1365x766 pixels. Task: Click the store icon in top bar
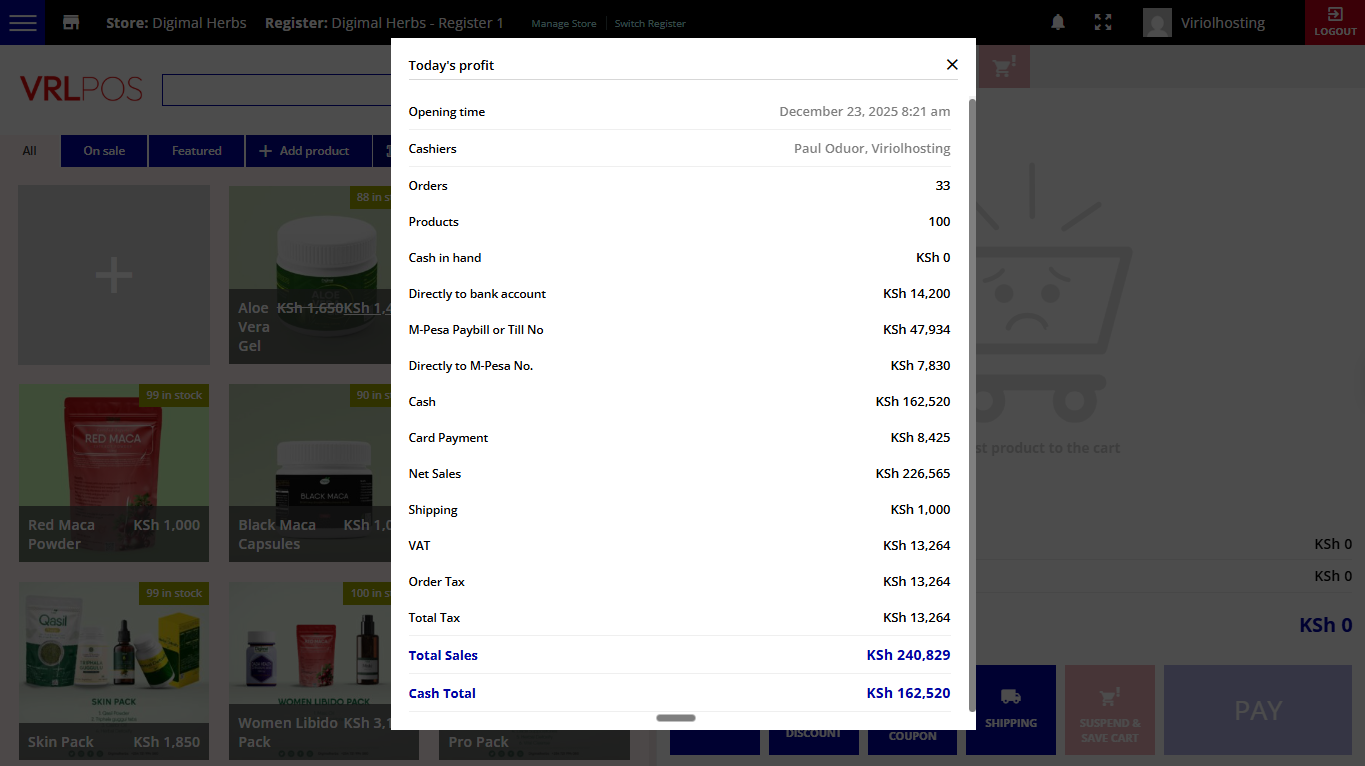point(71,22)
